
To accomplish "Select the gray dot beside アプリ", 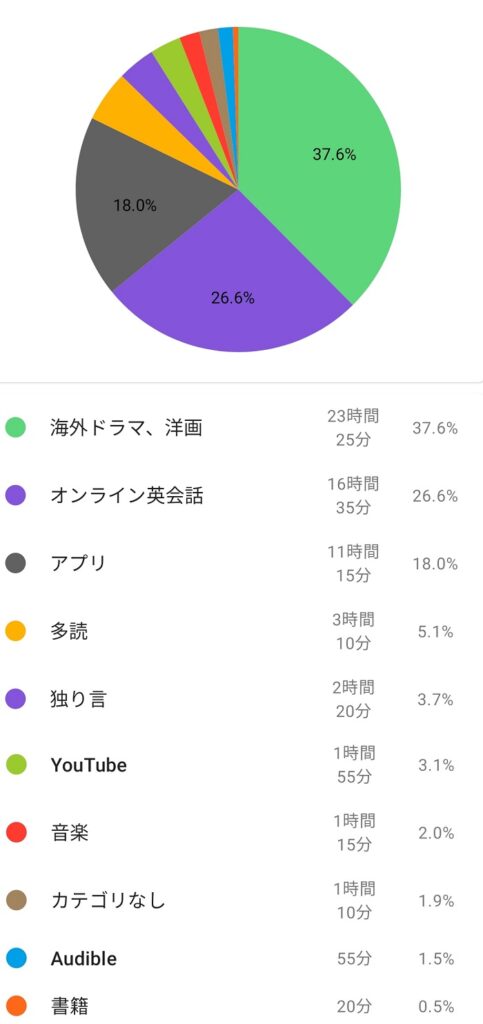I will pos(16,564).
